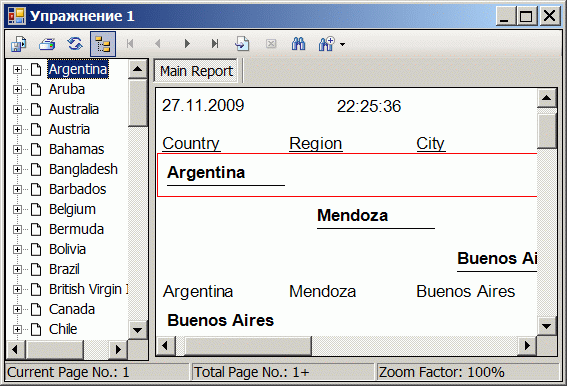Image resolution: width=567 pixels, height=386 pixels.
Task: Expand the Chile tree node
Action: point(17,329)
